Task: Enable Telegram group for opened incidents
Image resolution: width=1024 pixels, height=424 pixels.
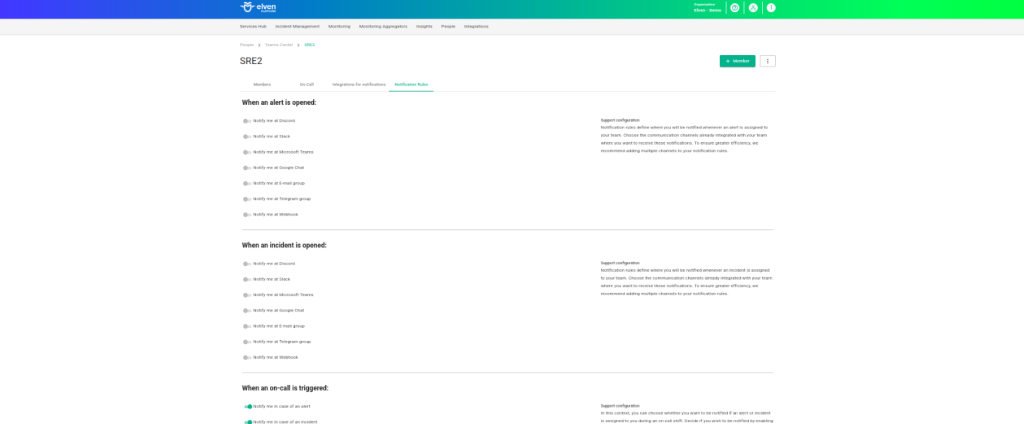Action: click(246, 342)
